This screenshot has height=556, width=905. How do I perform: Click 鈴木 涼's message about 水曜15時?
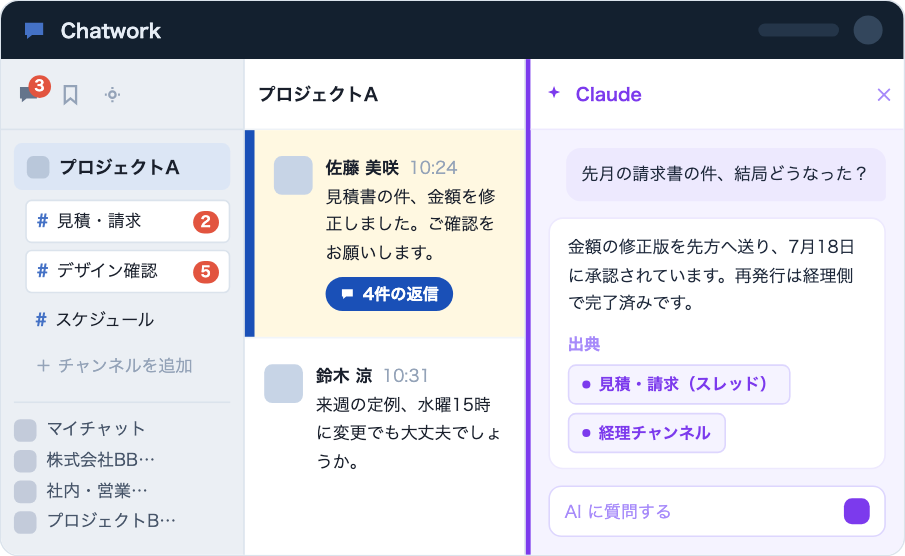[408, 433]
